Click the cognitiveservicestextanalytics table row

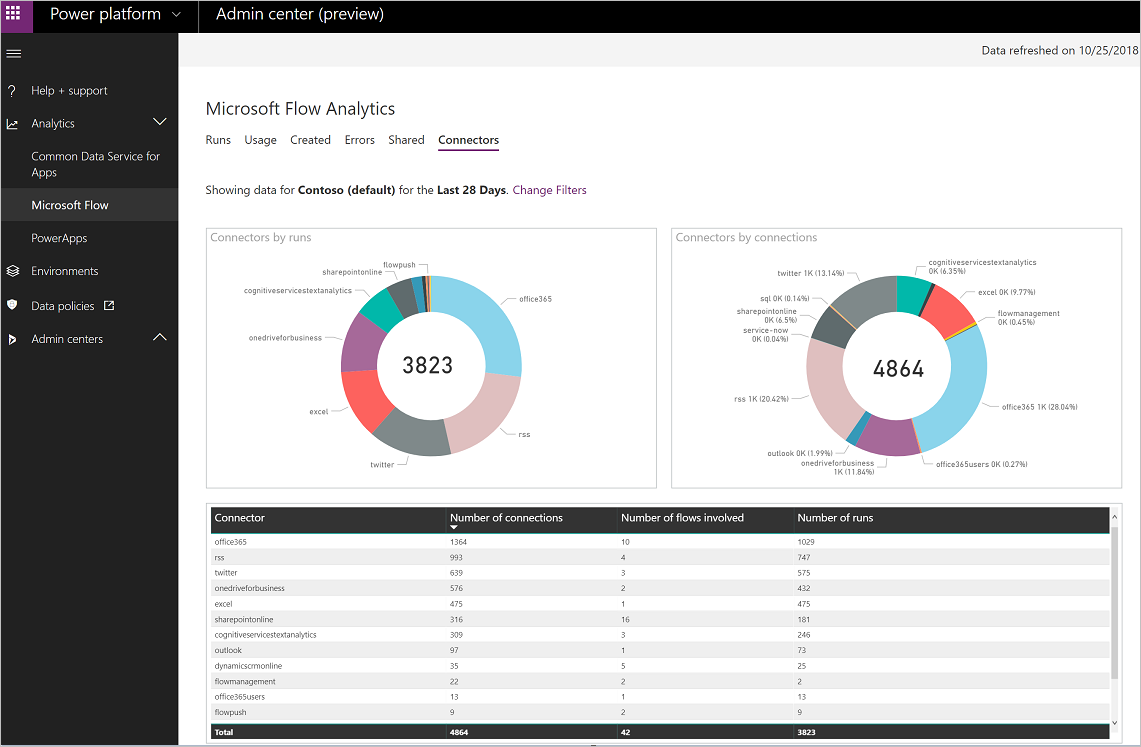point(659,635)
